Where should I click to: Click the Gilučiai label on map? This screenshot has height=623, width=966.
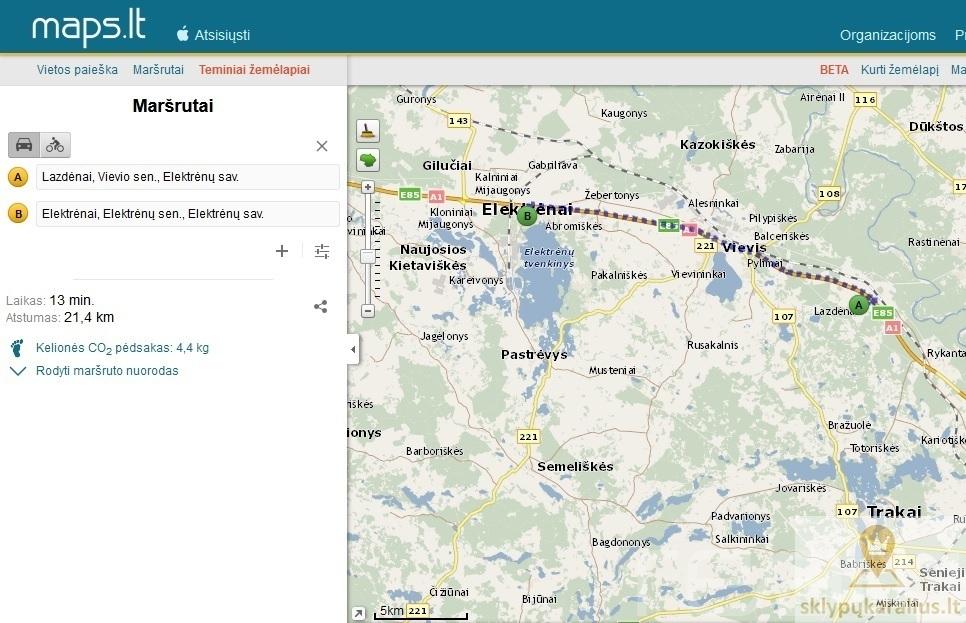click(447, 165)
